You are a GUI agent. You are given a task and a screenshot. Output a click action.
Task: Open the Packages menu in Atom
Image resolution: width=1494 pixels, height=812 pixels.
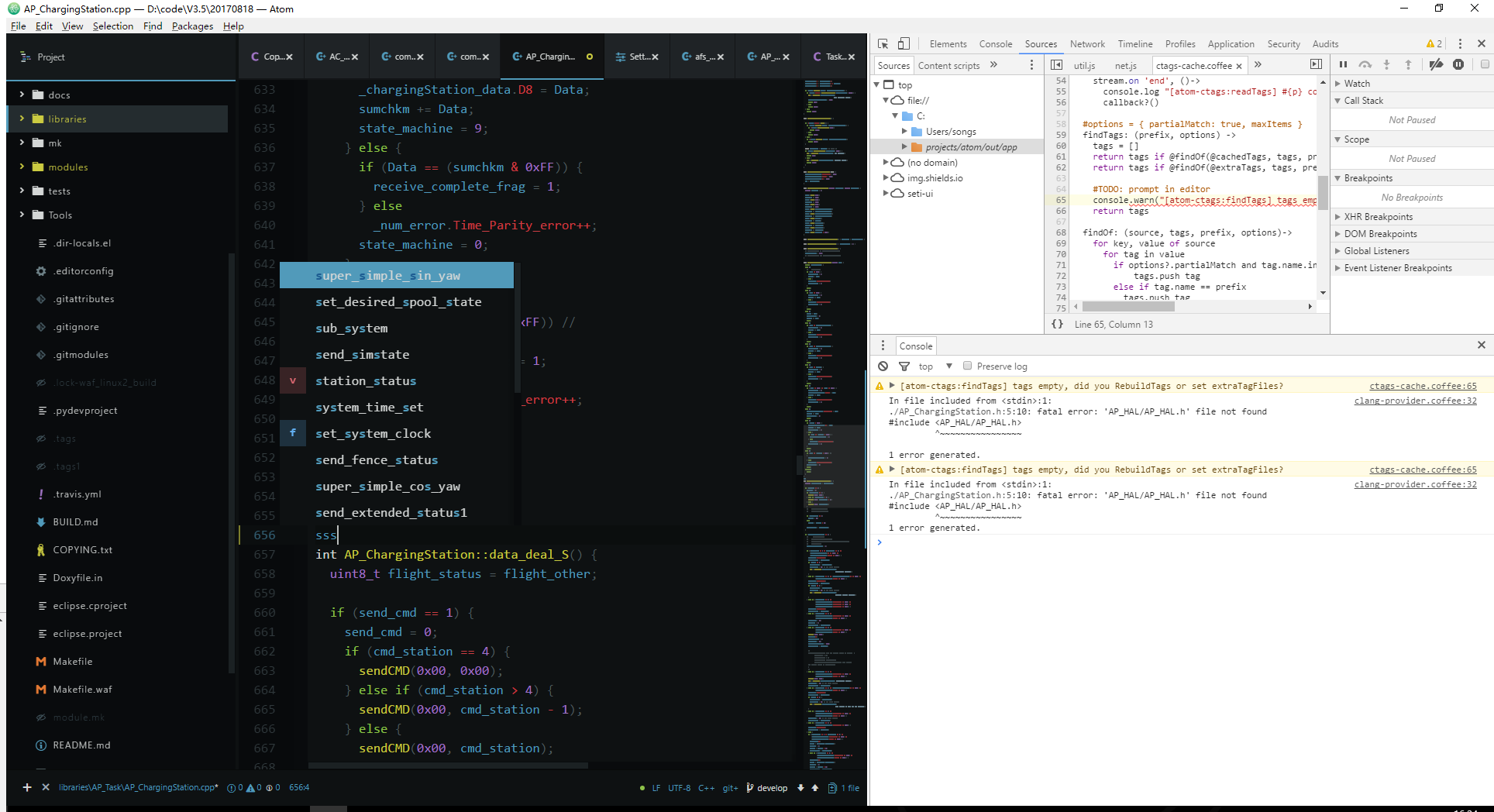[192, 26]
